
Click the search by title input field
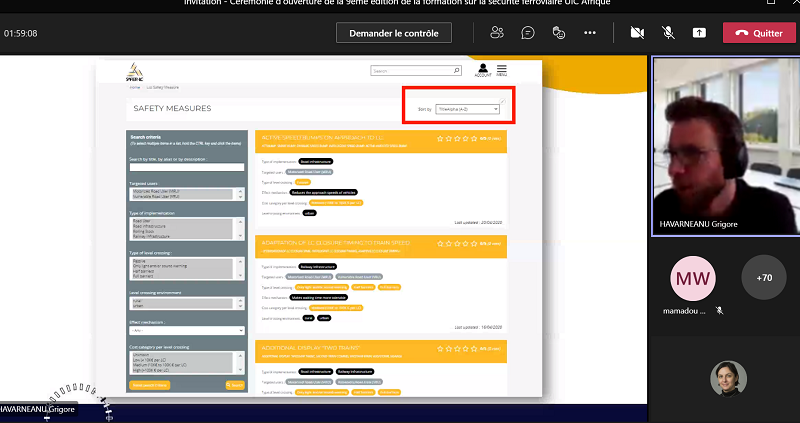(x=186, y=167)
